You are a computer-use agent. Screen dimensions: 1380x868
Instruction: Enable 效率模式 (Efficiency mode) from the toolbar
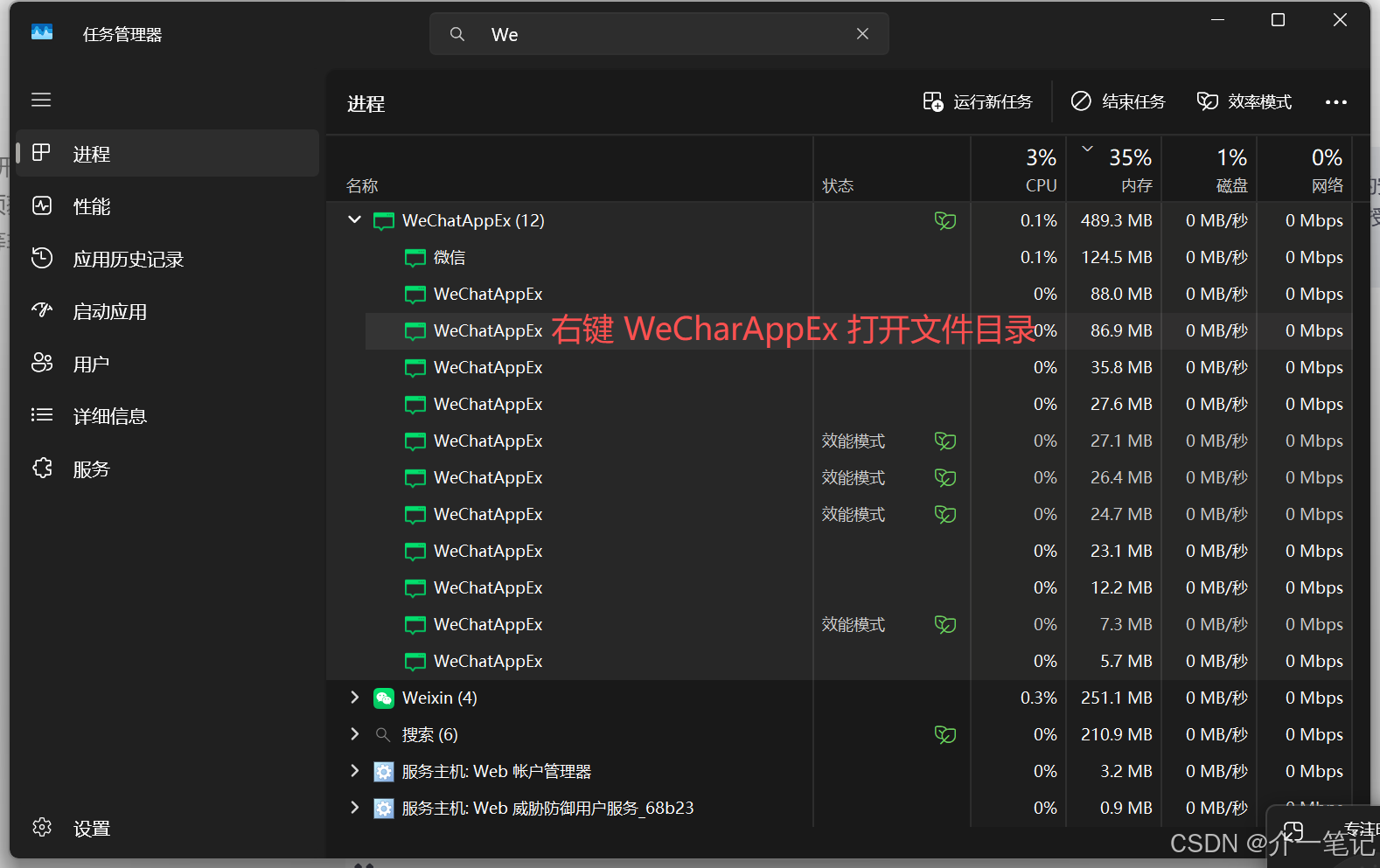(x=1244, y=102)
